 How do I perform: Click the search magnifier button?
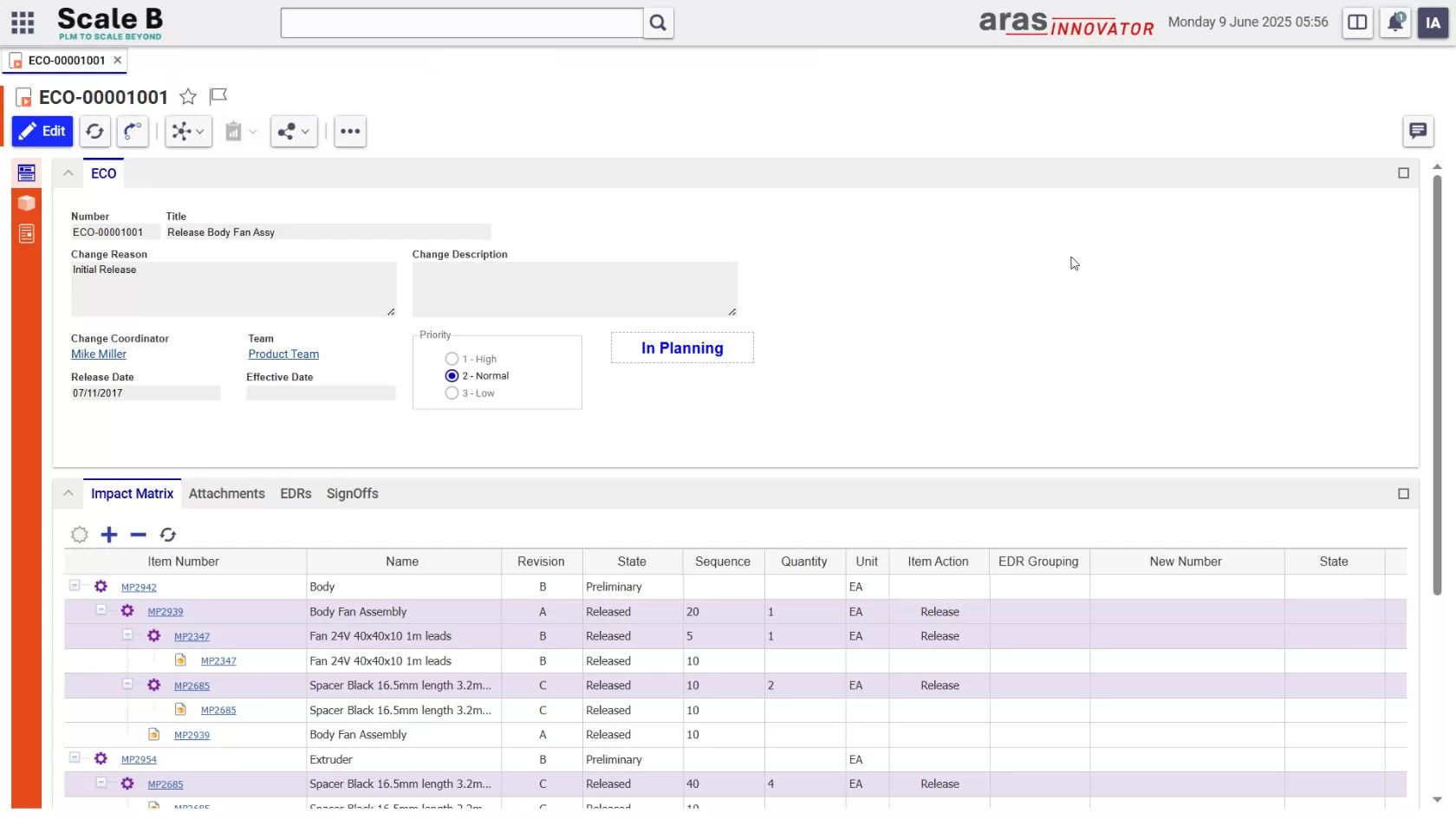tap(658, 23)
